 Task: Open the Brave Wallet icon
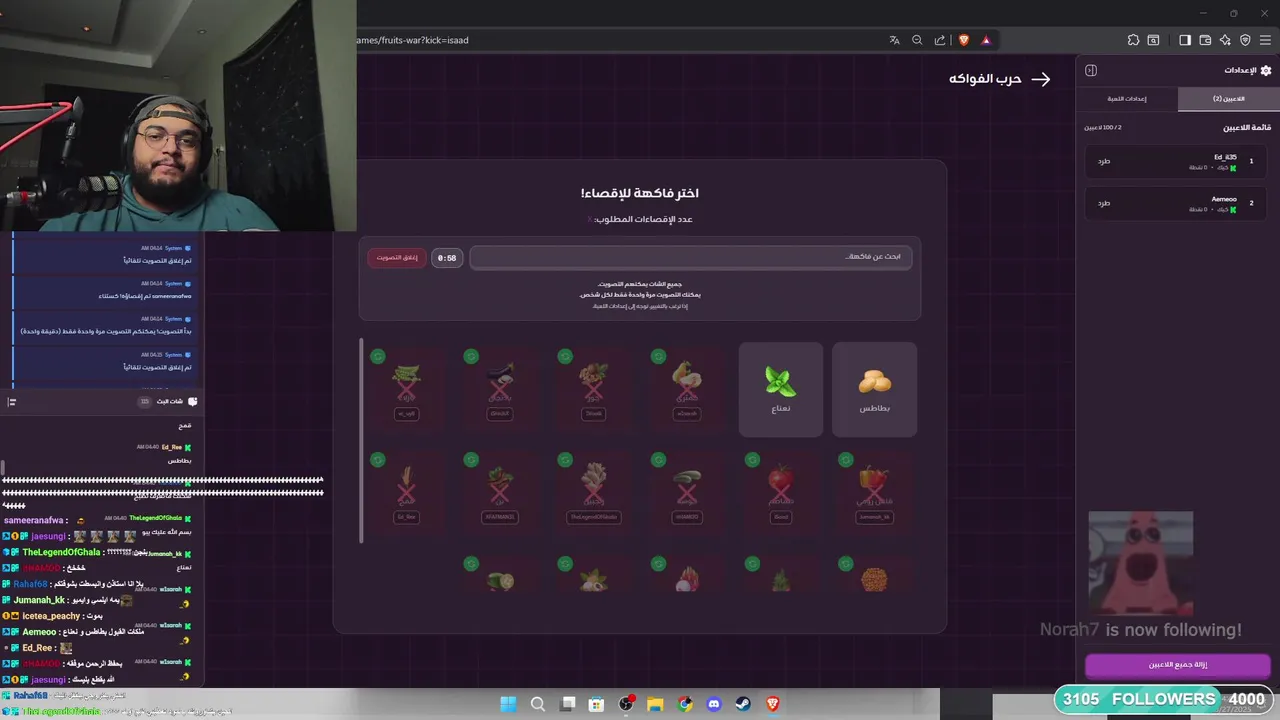[1205, 40]
